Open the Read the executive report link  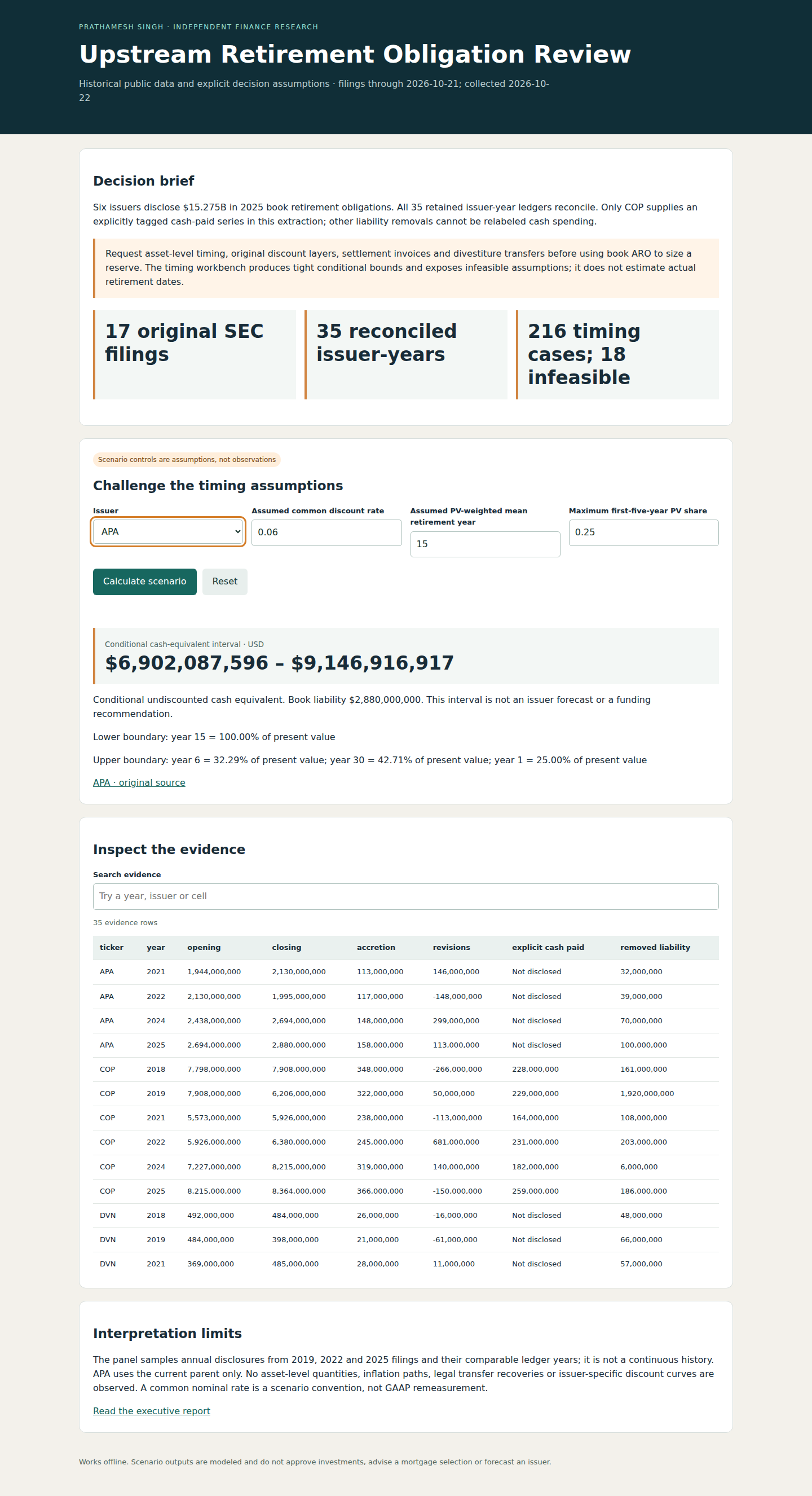pos(152,1411)
